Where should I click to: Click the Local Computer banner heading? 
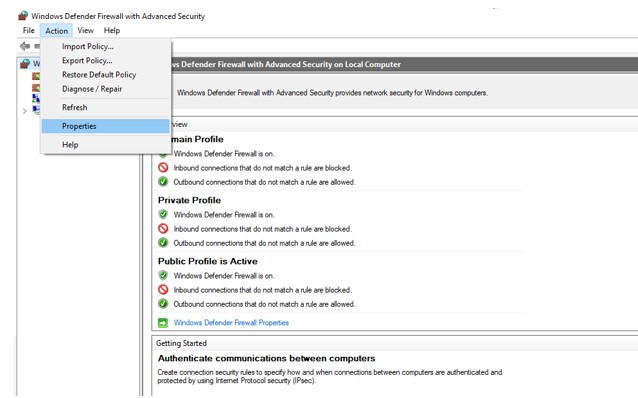286,64
